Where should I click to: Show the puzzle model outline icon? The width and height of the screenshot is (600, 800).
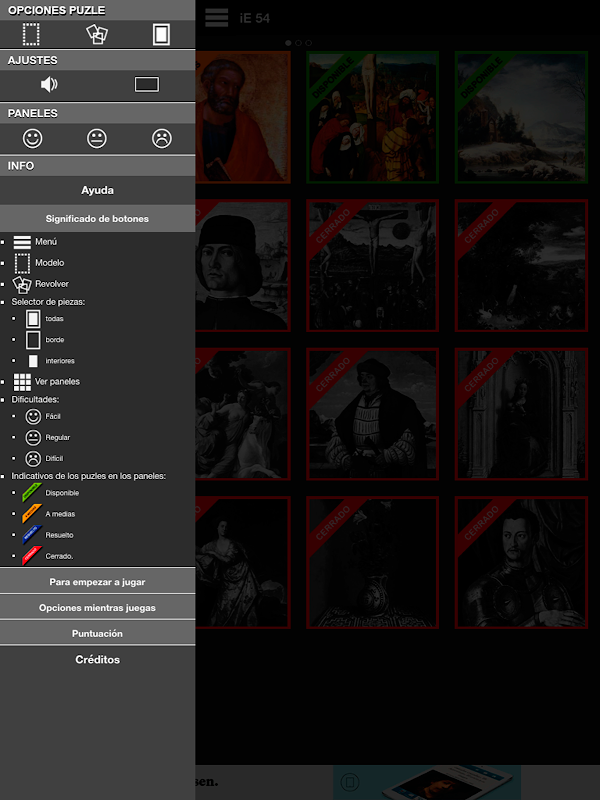pos(31,35)
